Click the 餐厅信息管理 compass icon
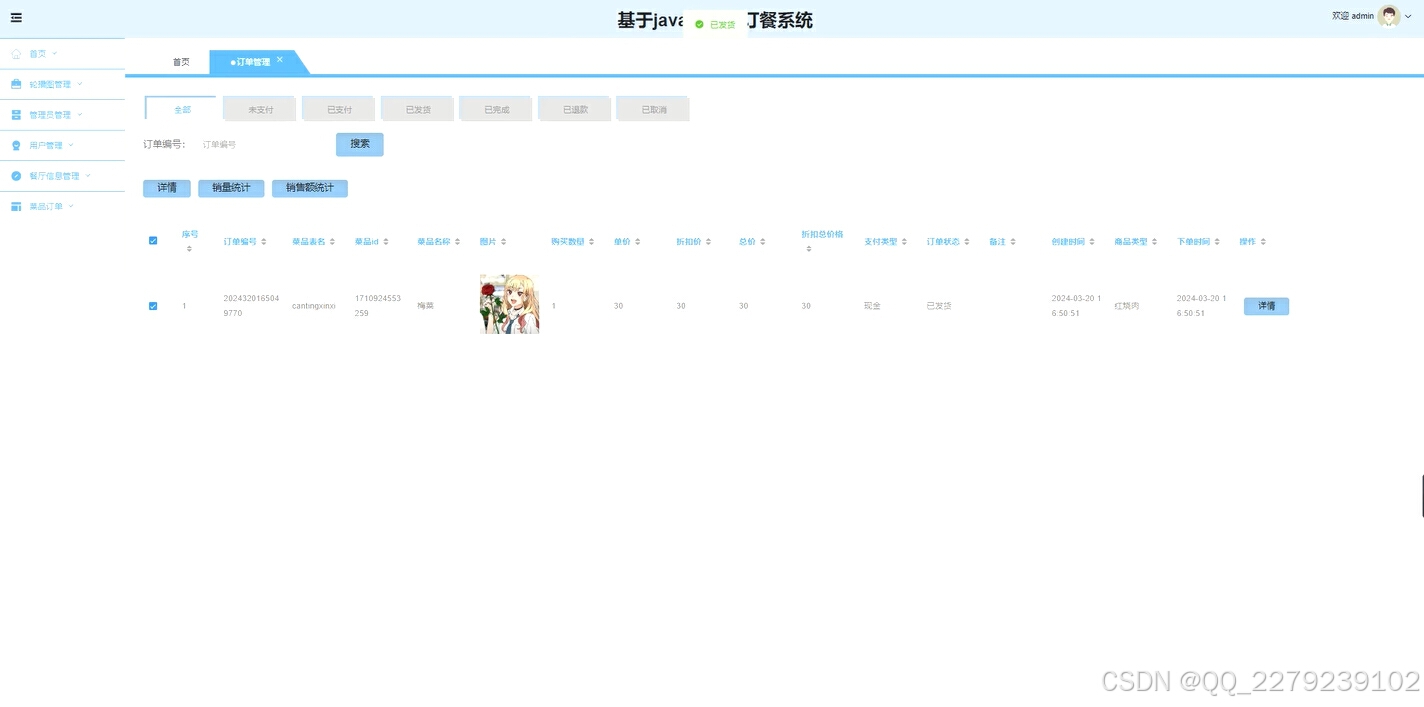 click(16, 175)
